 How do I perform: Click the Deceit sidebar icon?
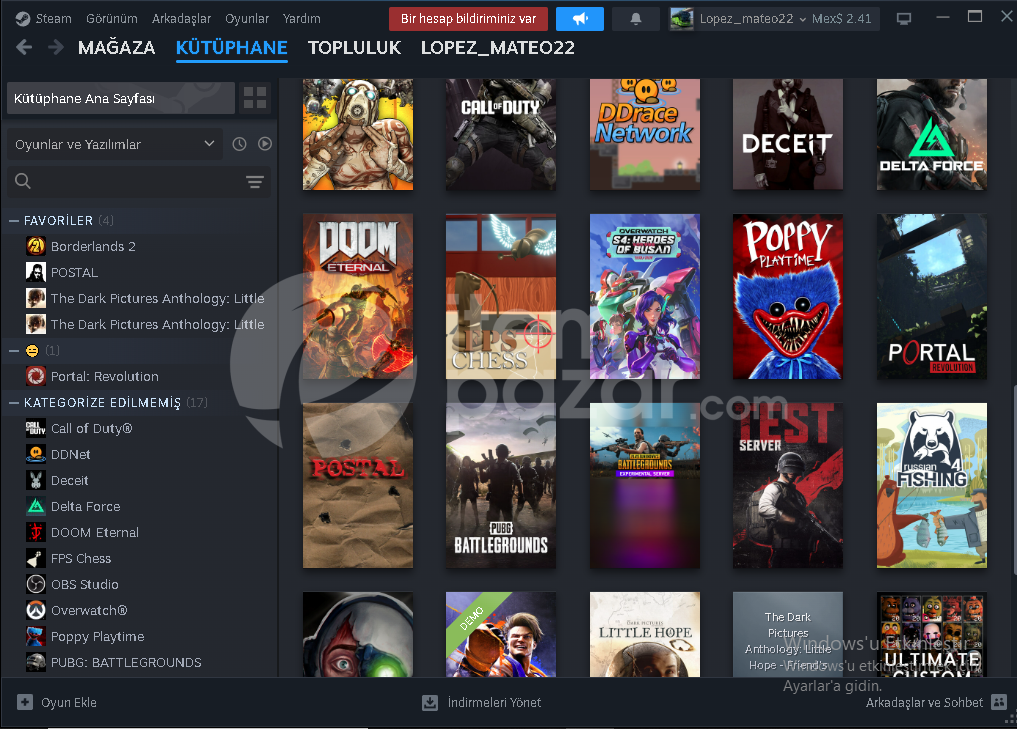pos(36,480)
